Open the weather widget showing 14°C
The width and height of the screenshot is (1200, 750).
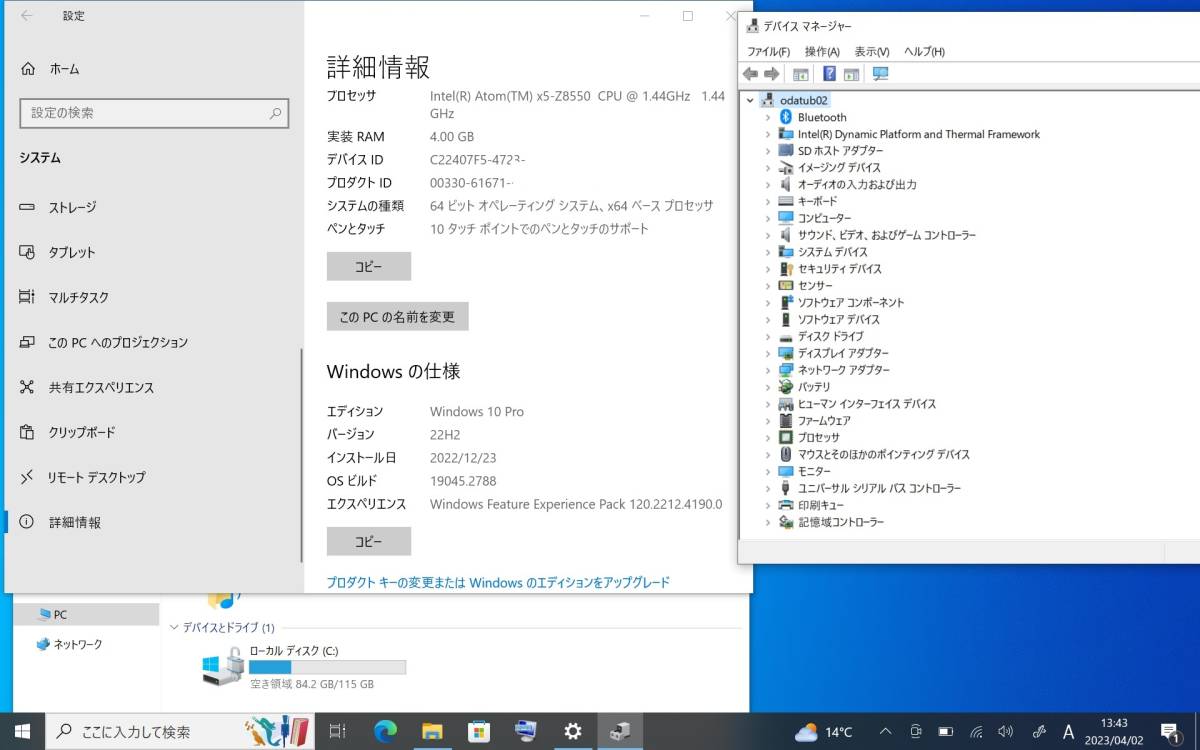pyautogui.click(x=824, y=732)
